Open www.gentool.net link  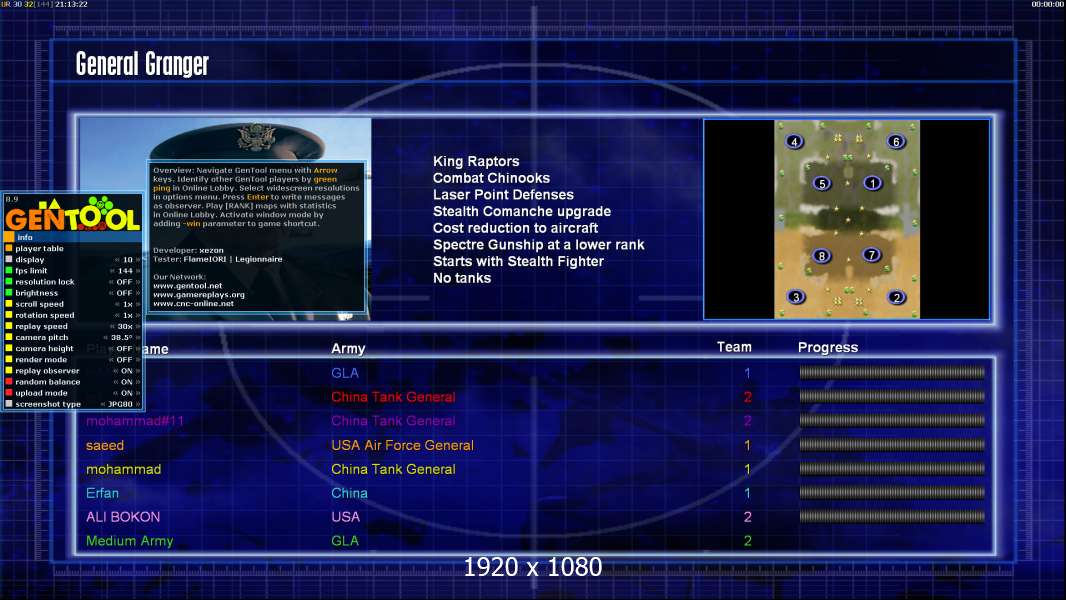click(188, 286)
